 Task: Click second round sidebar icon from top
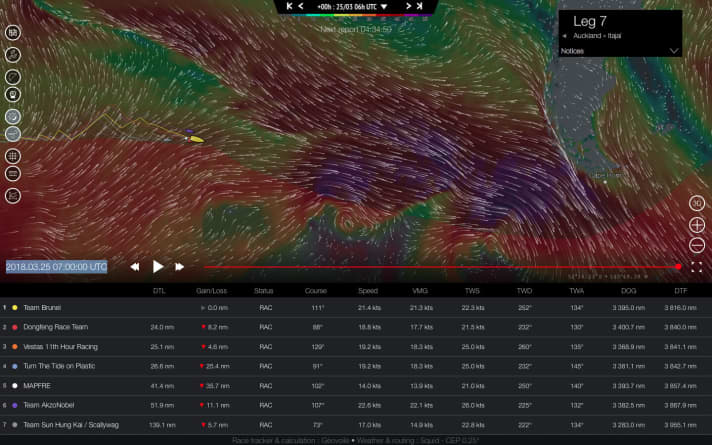[13, 55]
